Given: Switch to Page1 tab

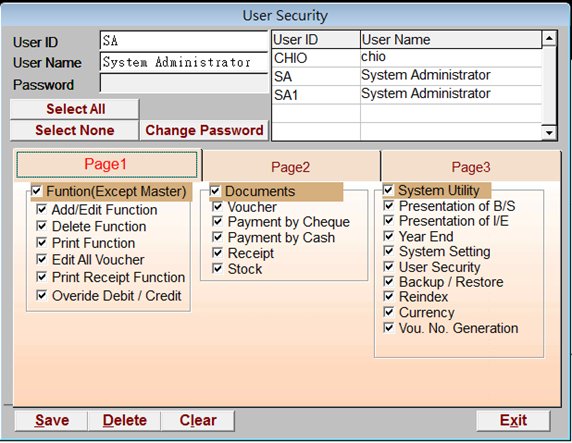Looking at the screenshot, I should [107, 165].
